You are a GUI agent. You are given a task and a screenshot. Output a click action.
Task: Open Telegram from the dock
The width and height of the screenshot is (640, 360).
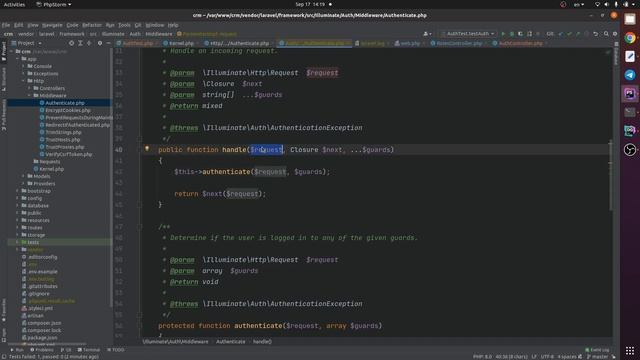point(630,75)
